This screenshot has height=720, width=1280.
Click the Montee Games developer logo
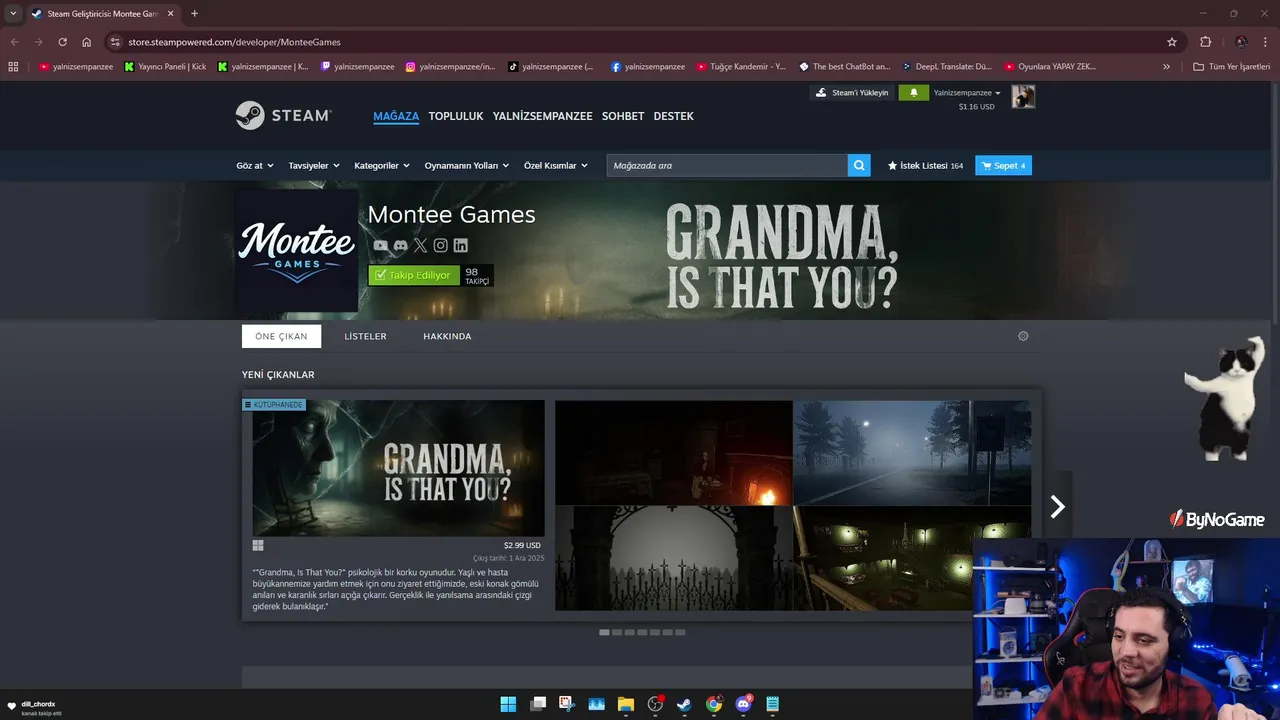(x=296, y=251)
